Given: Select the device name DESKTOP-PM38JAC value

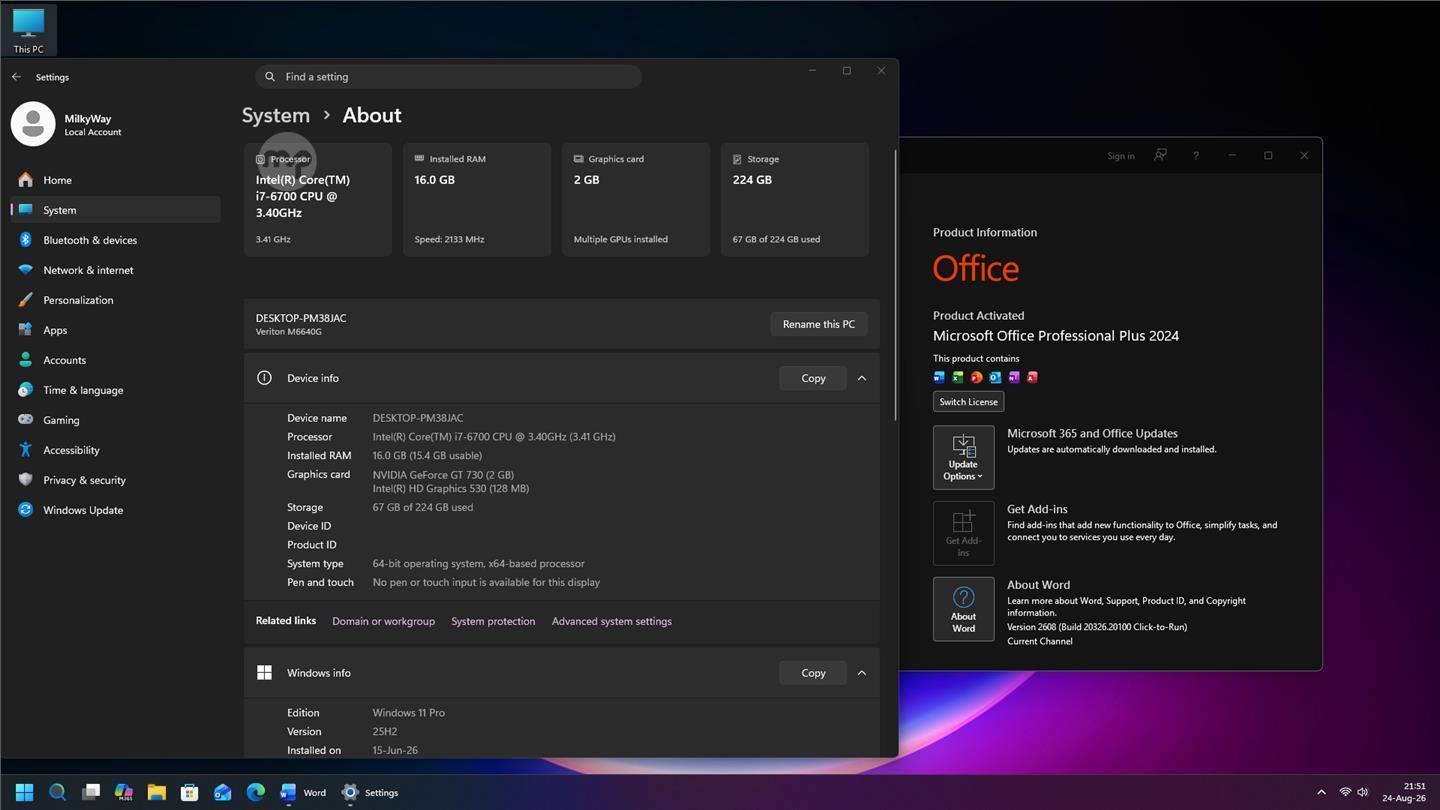Looking at the screenshot, I should 418,418.
